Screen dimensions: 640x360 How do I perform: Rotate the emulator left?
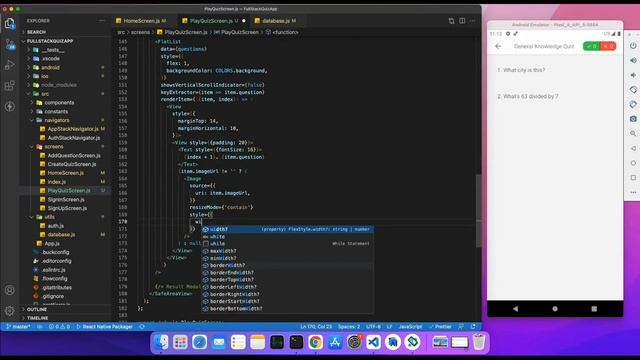(x=633, y=89)
